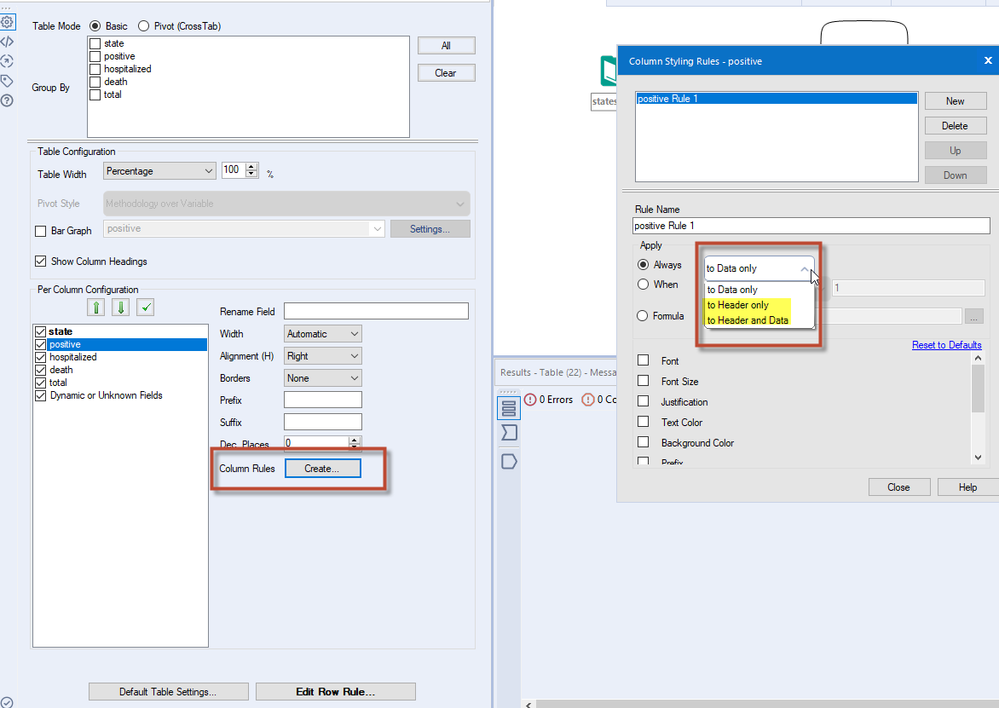Open Help in Column Styling Rules dialog
This screenshot has height=708, width=999.
[968, 487]
